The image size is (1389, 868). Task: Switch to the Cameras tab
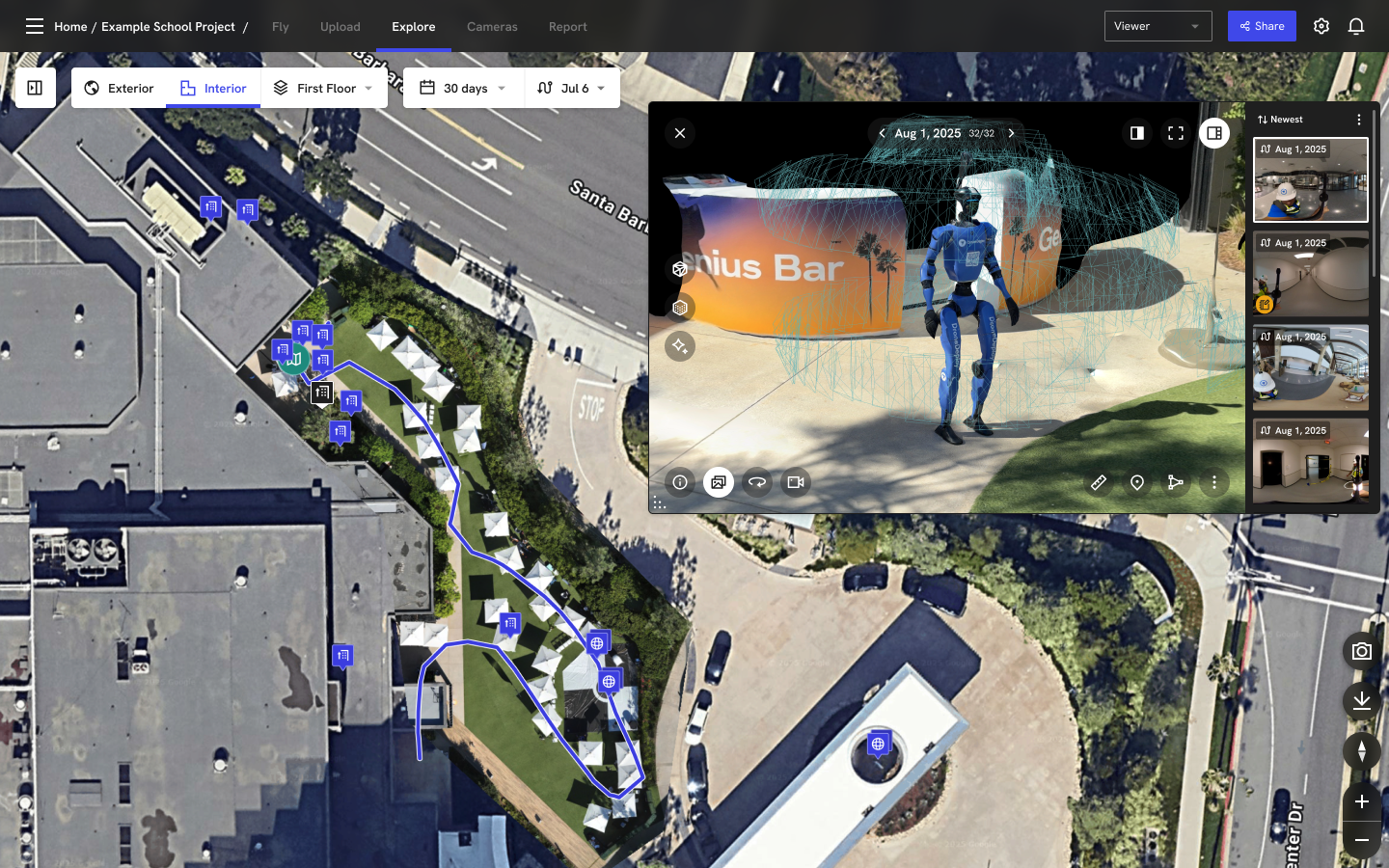(492, 27)
